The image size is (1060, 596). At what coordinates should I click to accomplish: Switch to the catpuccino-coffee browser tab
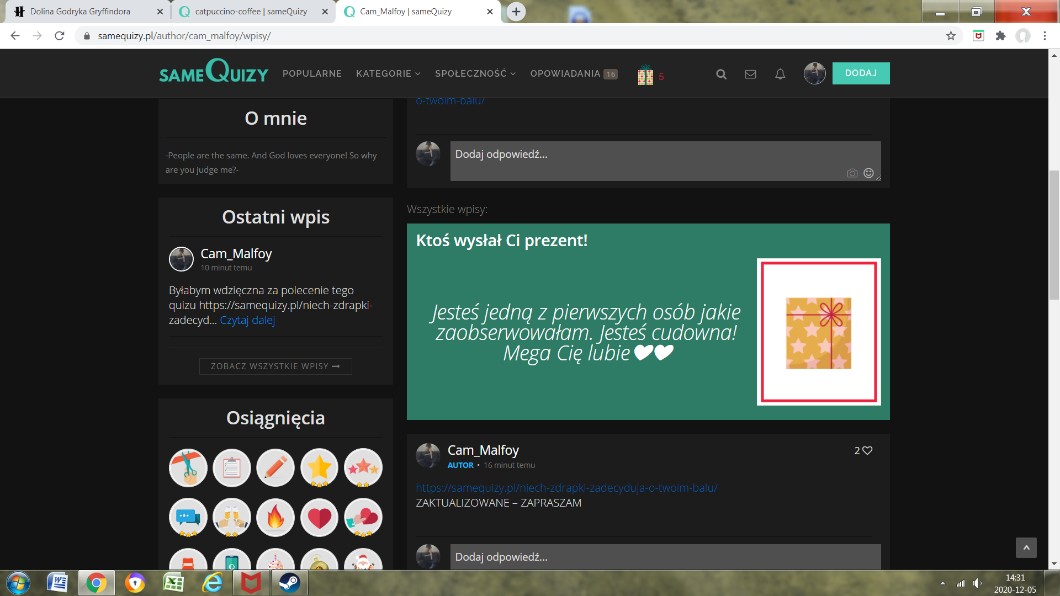point(249,12)
